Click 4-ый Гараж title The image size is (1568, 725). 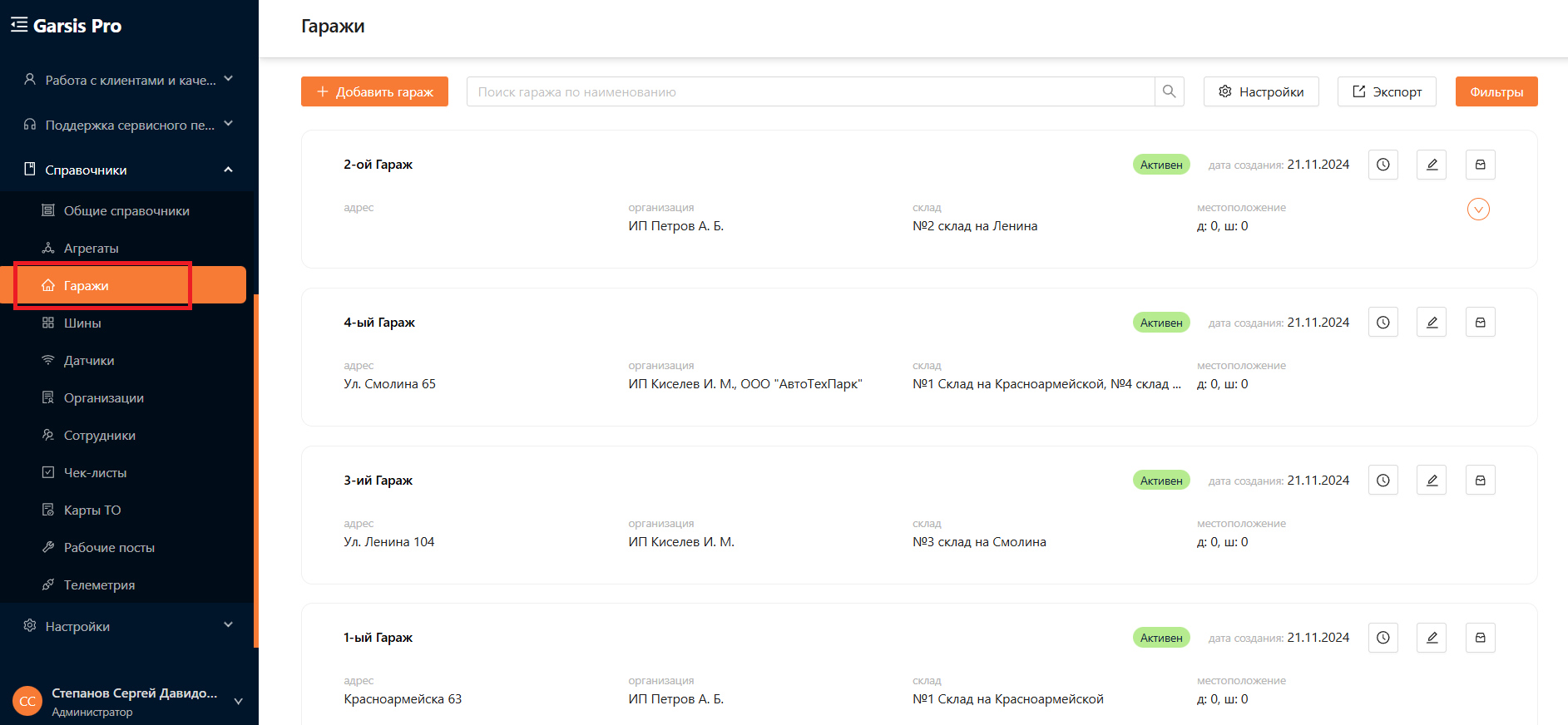coord(379,323)
